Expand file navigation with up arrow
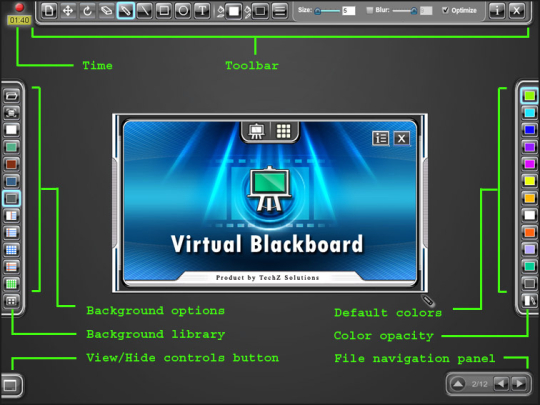540x405 pixels. [458, 384]
